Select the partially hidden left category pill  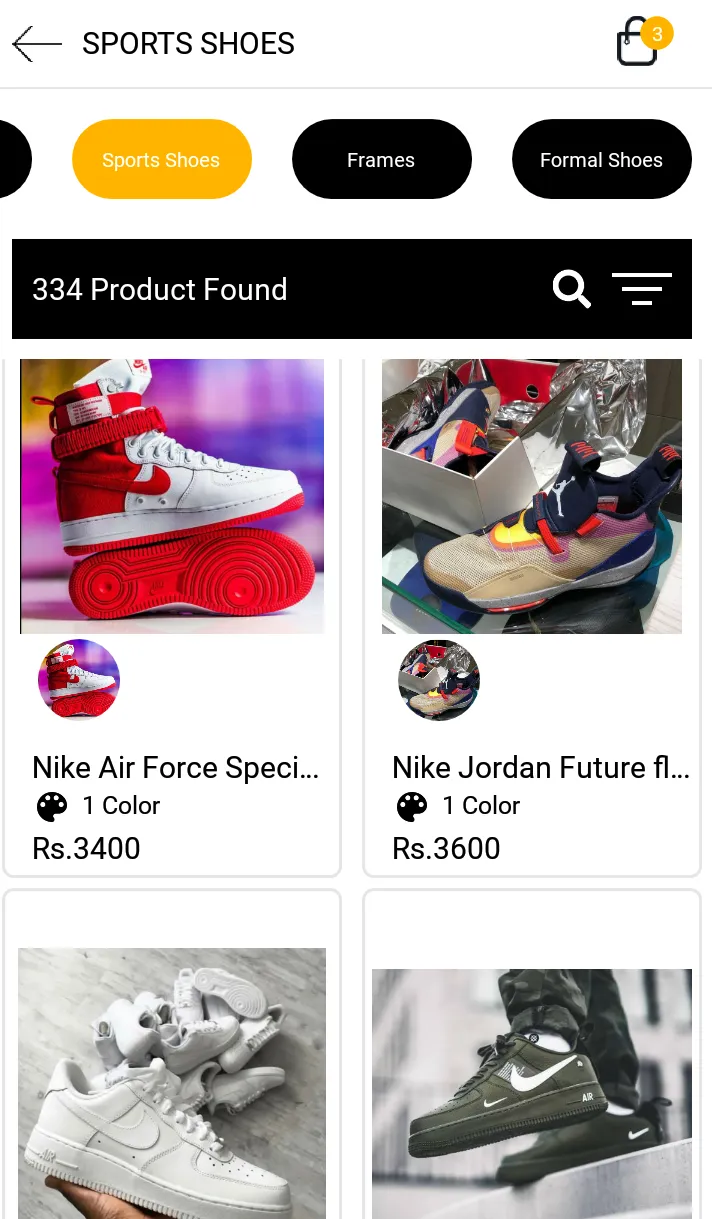point(14,160)
